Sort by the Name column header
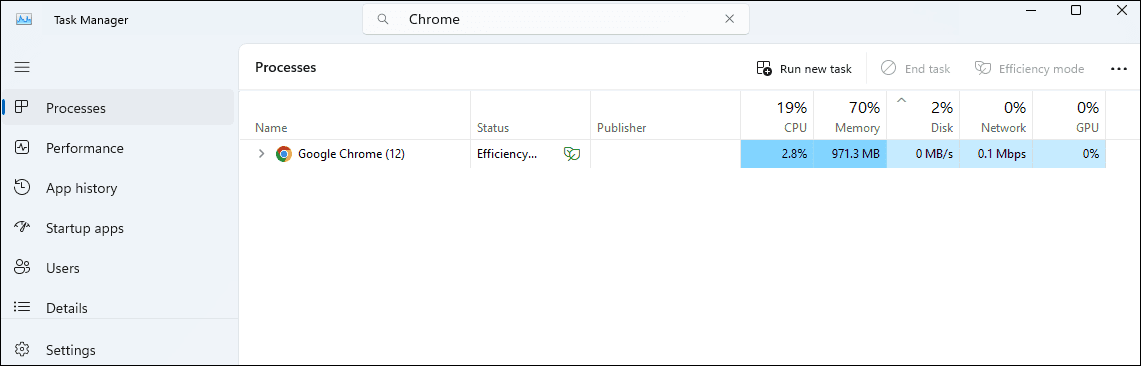 point(355,115)
